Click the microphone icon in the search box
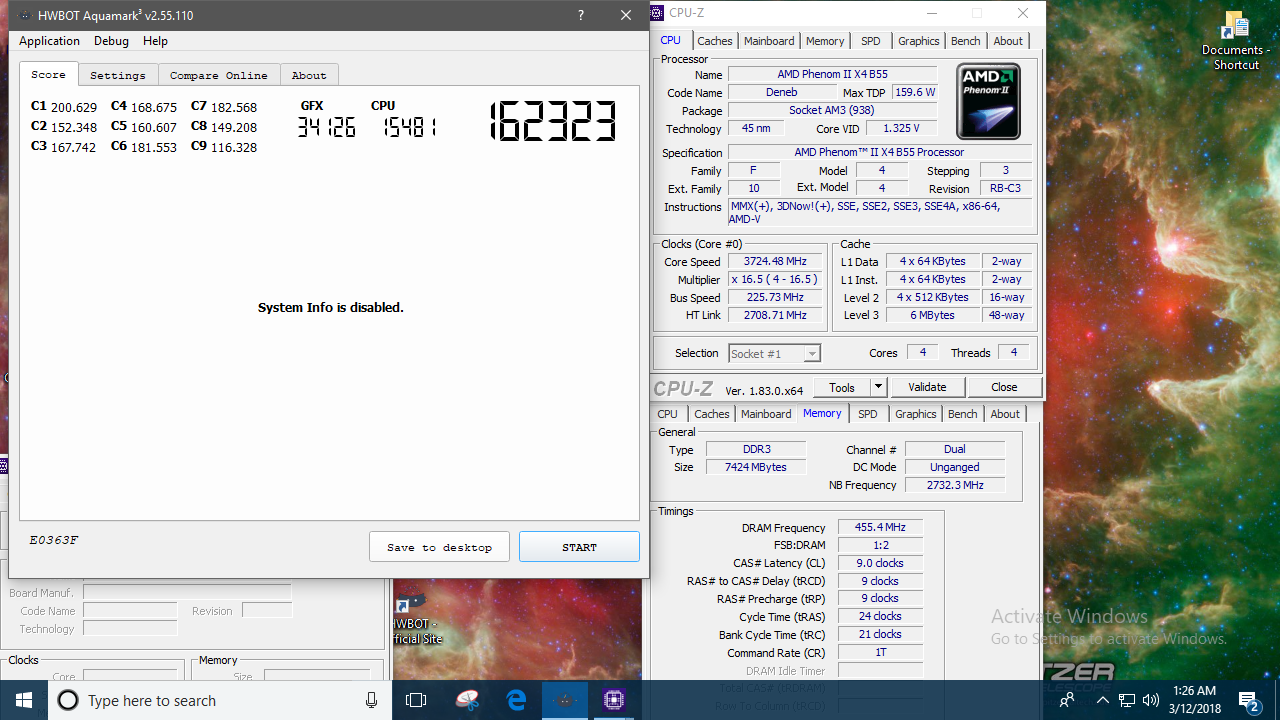The height and width of the screenshot is (720, 1280). coord(371,700)
